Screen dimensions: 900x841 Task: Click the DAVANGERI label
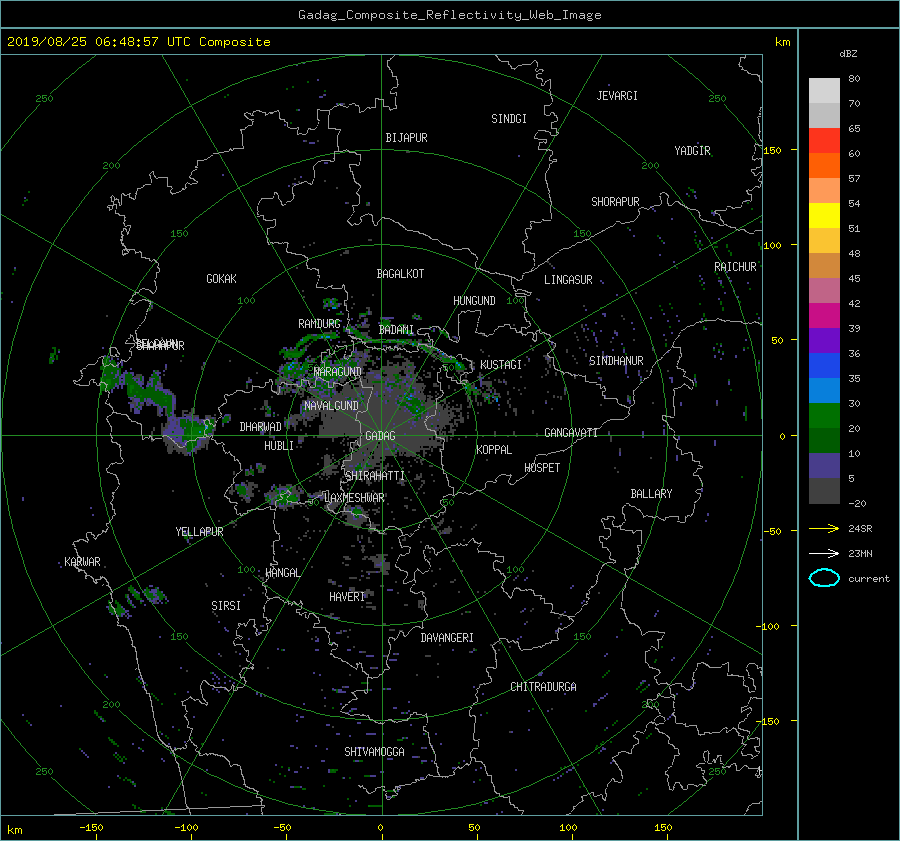(x=447, y=638)
